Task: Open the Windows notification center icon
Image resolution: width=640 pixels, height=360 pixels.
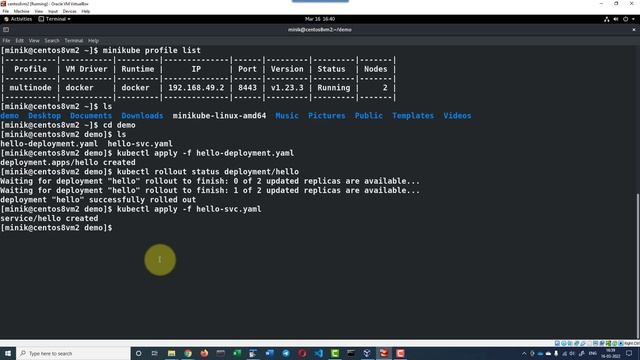Action: click(629, 353)
